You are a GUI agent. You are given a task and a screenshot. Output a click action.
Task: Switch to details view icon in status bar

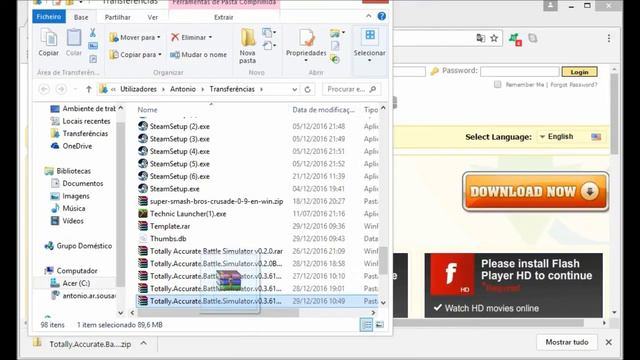click(x=366, y=325)
